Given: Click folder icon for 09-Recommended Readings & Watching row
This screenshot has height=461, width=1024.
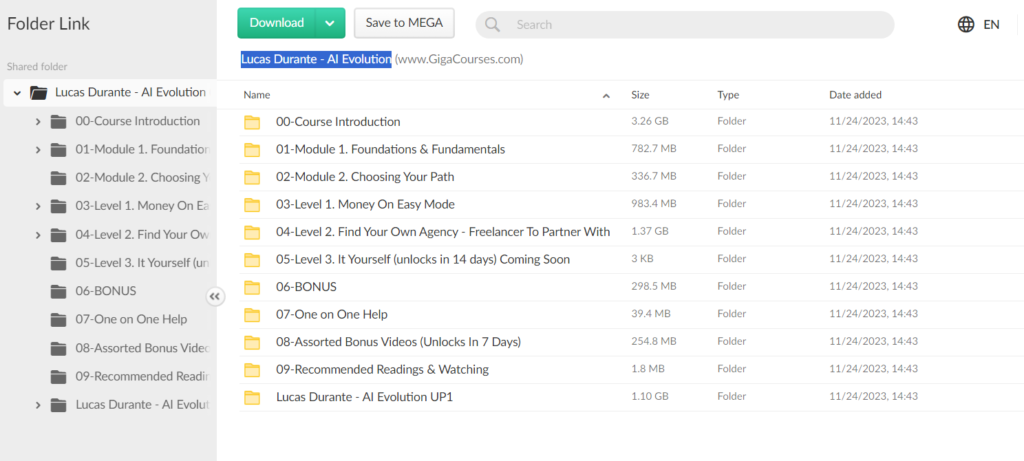Looking at the screenshot, I should pyautogui.click(x=252, y=370).
